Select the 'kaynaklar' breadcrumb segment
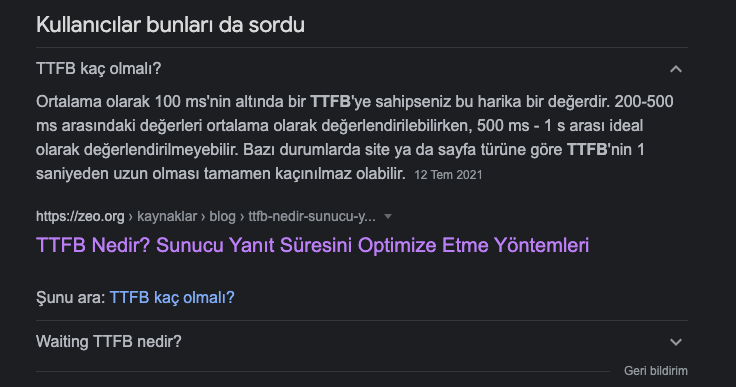The width and height of the screenshot is (736, 387). click(167, 217)
